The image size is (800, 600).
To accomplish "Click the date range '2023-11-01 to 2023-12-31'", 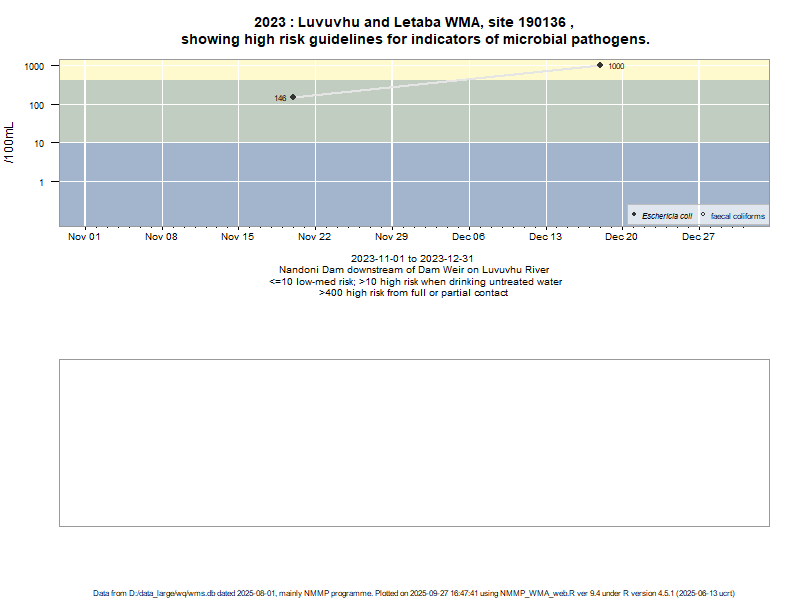I will pos(413,259).
